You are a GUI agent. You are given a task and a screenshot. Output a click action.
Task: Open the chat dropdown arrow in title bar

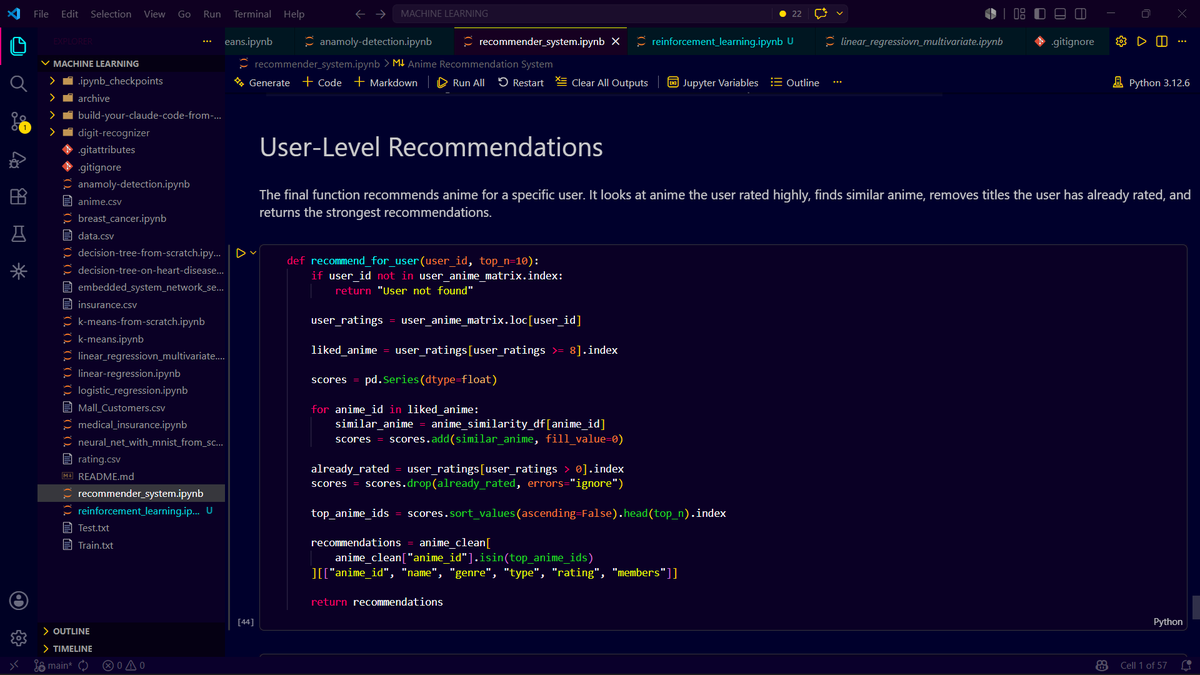pyautogui.click(x=840, y=14)
